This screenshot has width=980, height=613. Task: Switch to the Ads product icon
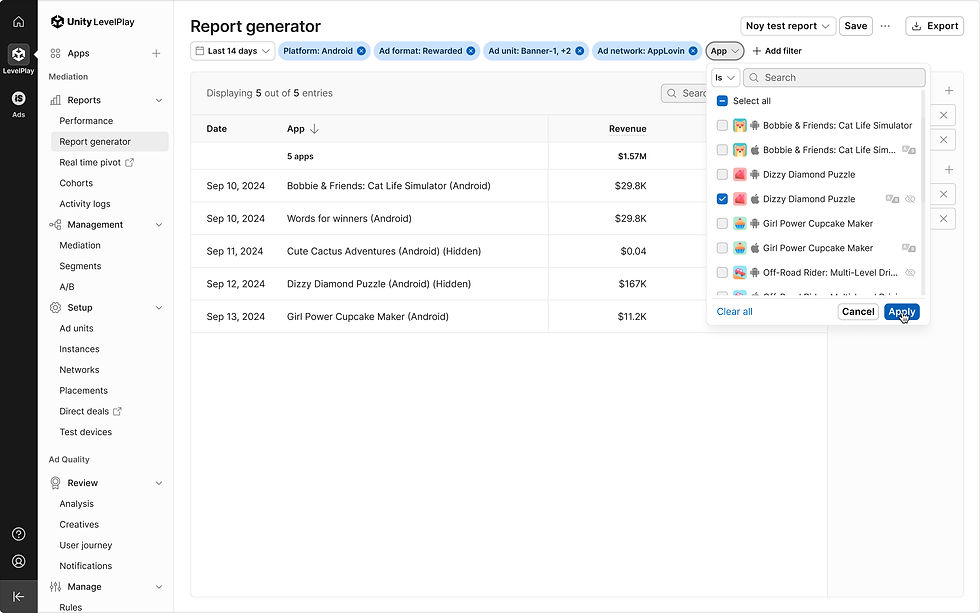click(19, 98)
